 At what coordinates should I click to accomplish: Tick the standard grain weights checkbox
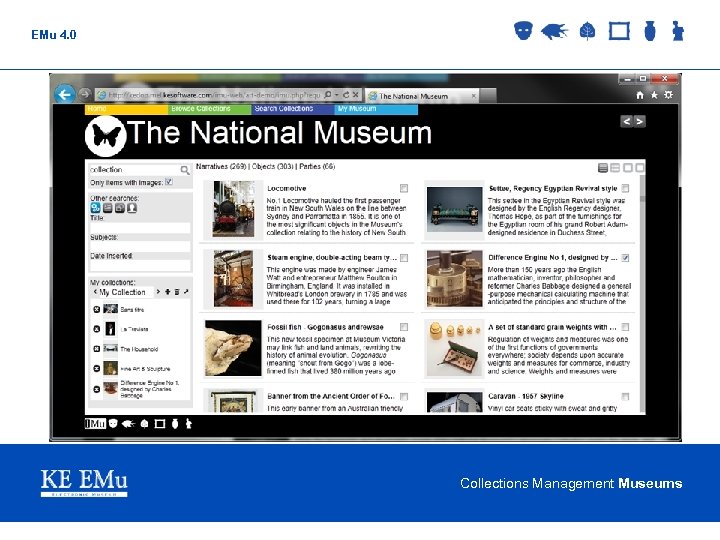625,327
